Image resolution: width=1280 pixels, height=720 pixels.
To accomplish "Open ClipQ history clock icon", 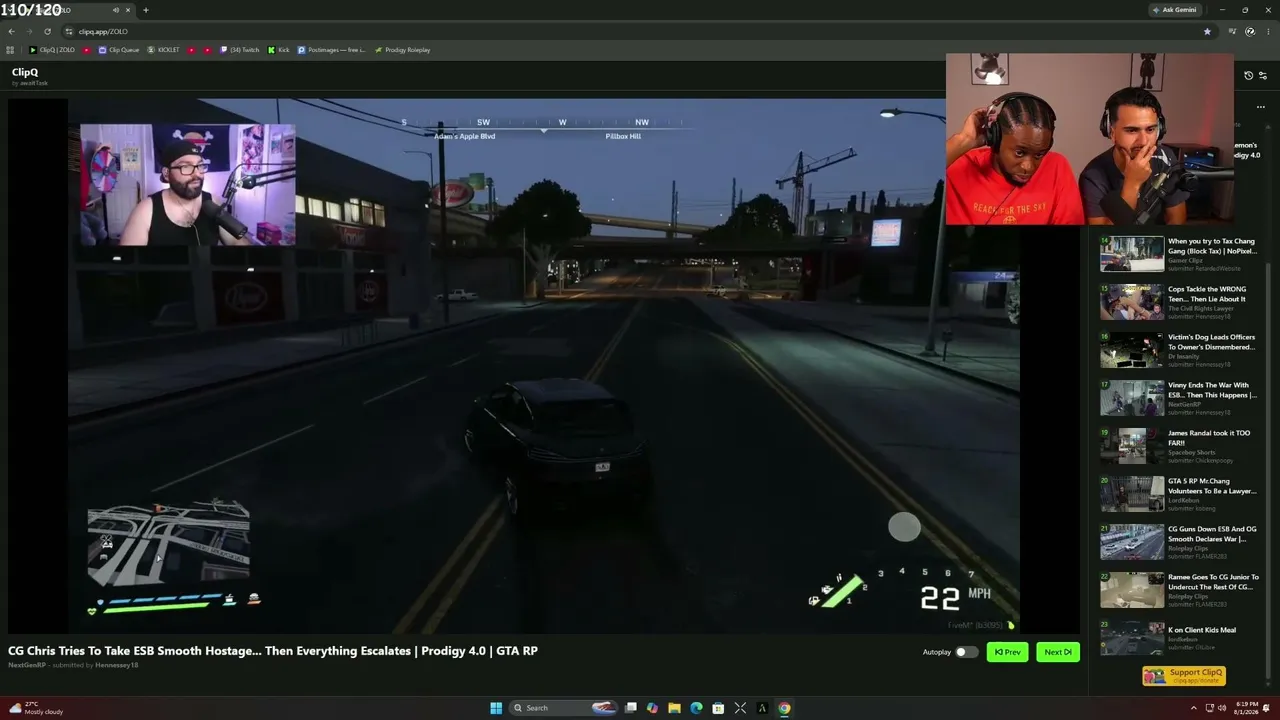I will (x=1248, y=76).
